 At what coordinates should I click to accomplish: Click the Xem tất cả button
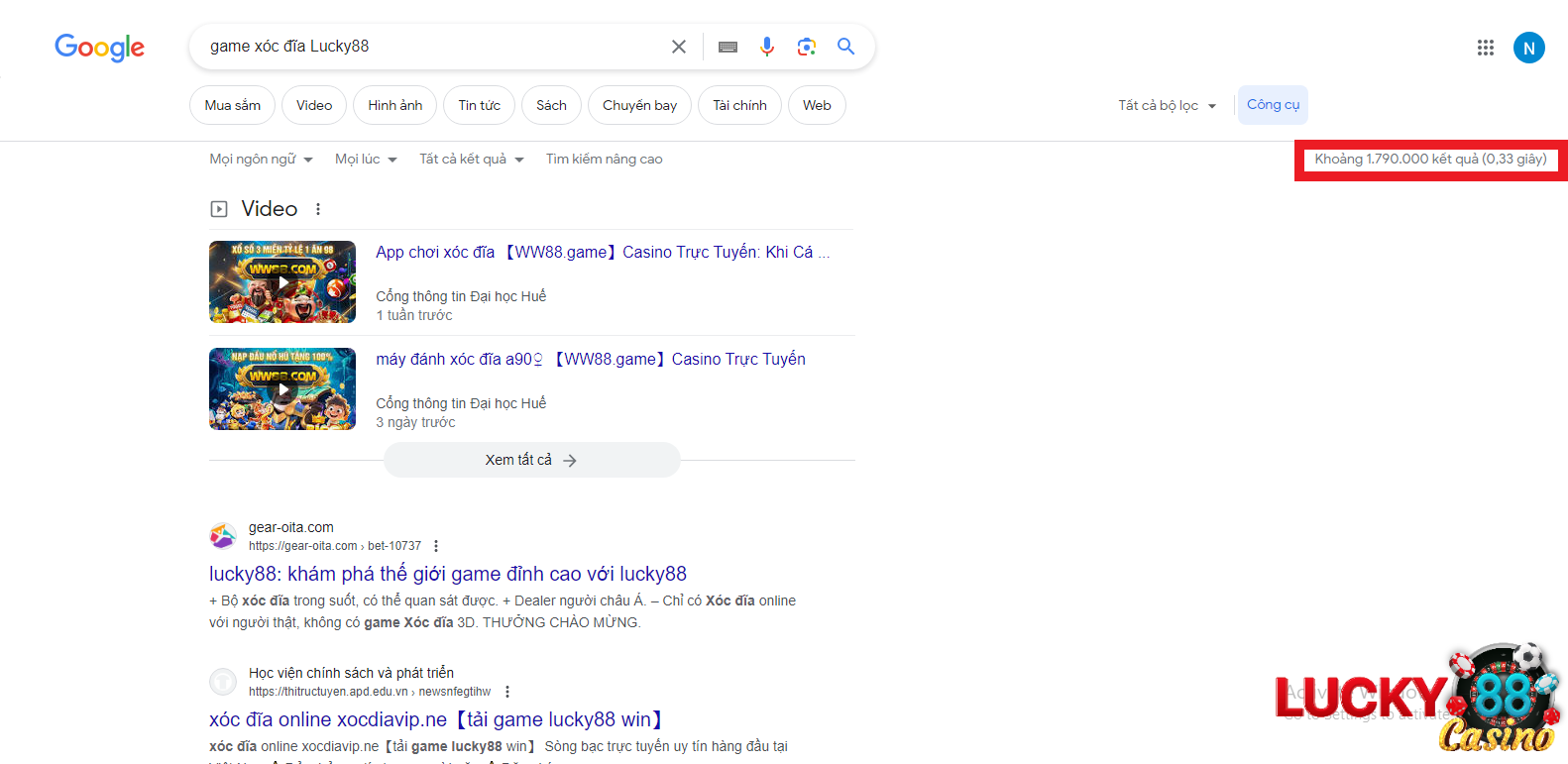pos(532,460)
